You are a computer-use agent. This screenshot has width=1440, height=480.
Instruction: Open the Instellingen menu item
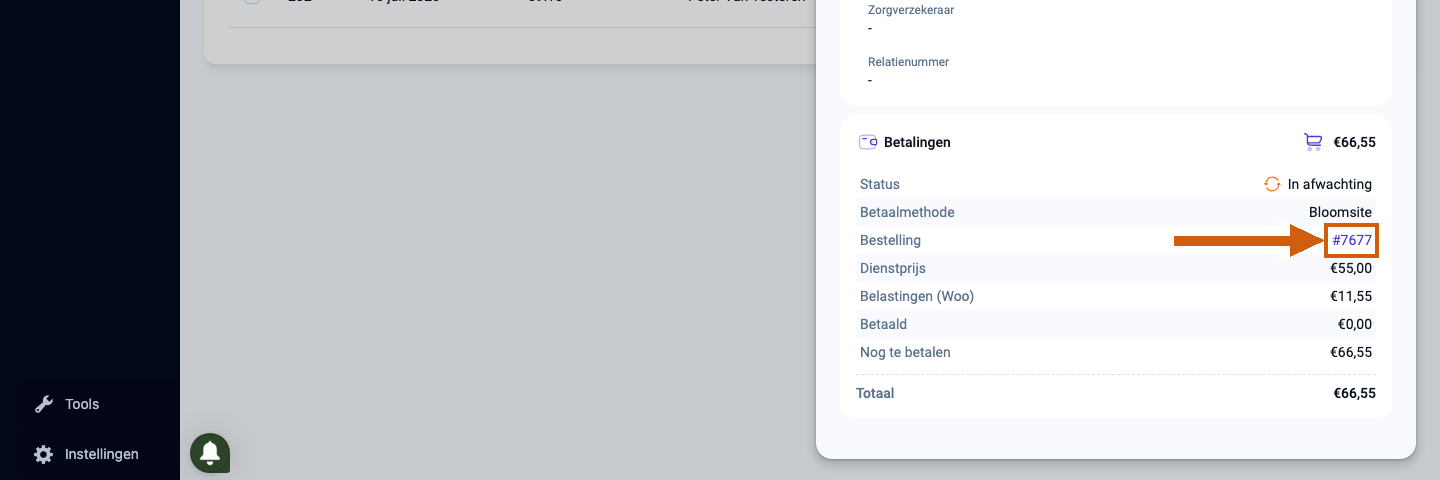point(102,454)
